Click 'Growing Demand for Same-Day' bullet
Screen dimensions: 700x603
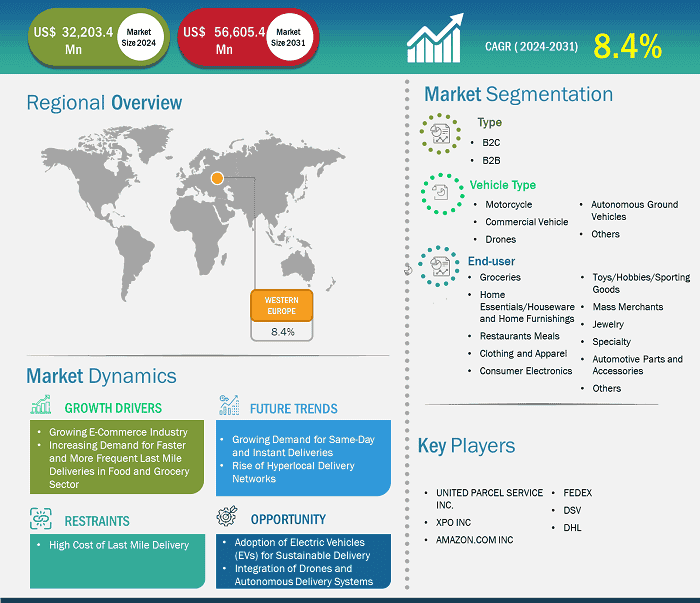303,446
